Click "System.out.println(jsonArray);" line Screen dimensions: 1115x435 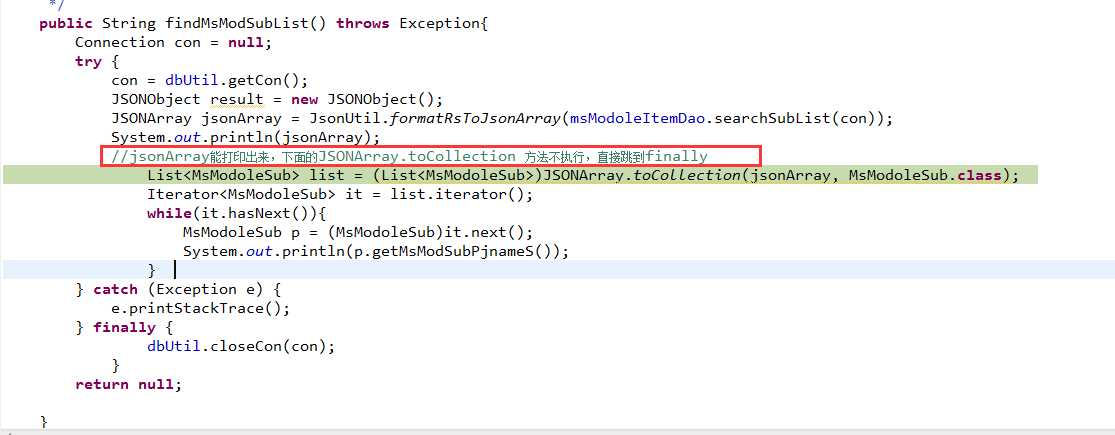click(246, 137)
